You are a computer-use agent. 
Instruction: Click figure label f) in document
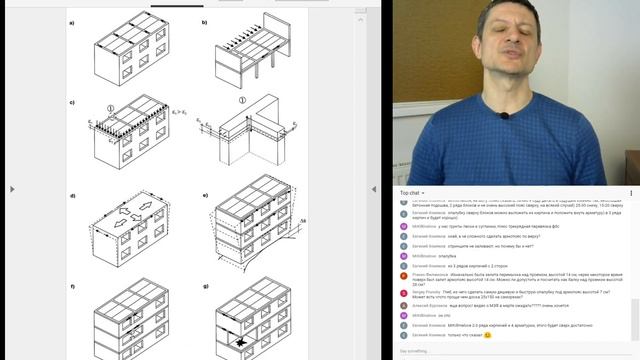pos(73,287)
